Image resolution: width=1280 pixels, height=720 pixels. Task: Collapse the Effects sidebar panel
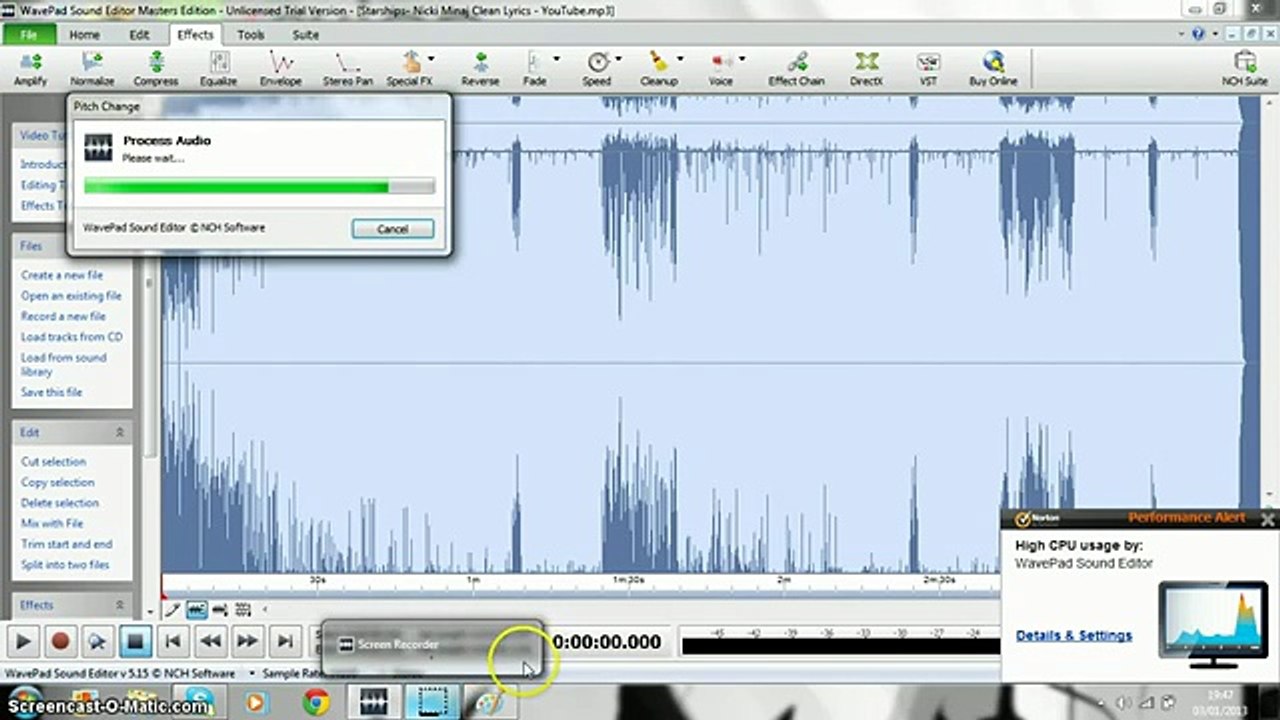(119, 605)
